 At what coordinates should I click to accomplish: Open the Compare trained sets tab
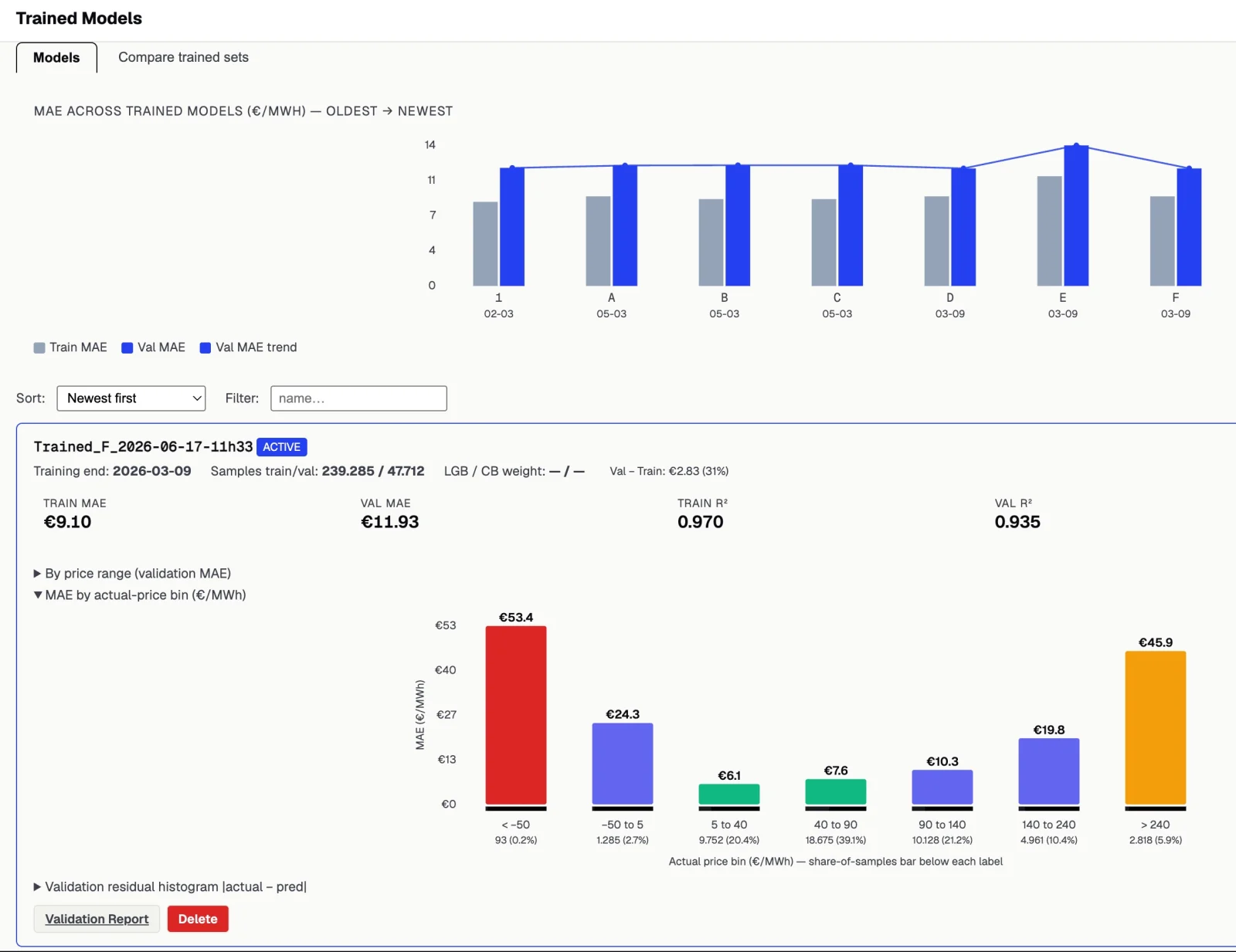[x=183, y=57]
